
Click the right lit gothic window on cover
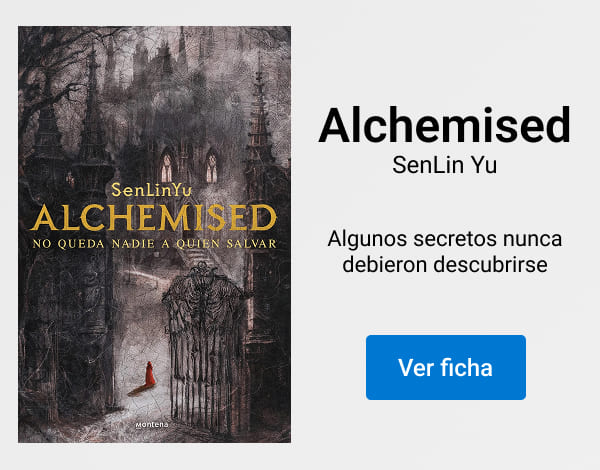(212, 168)
